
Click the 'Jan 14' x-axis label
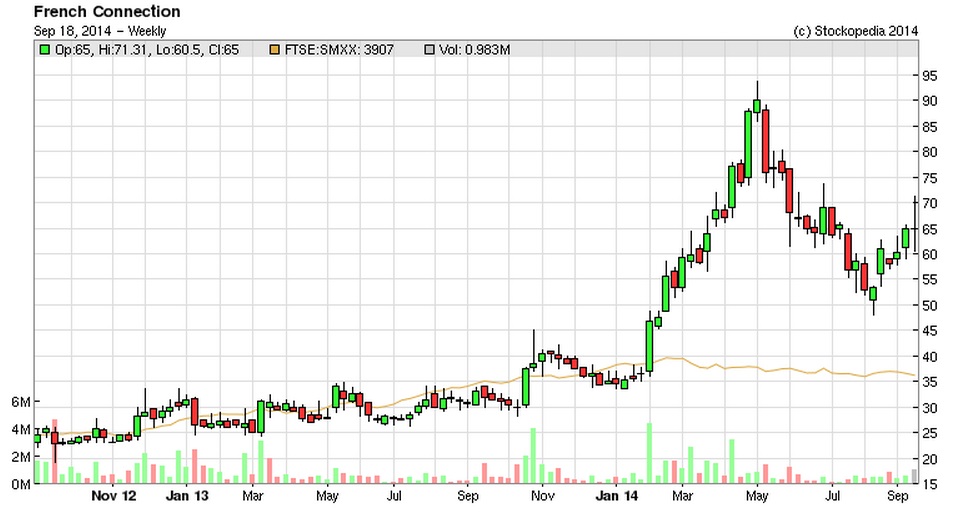[x=617, y=496]
